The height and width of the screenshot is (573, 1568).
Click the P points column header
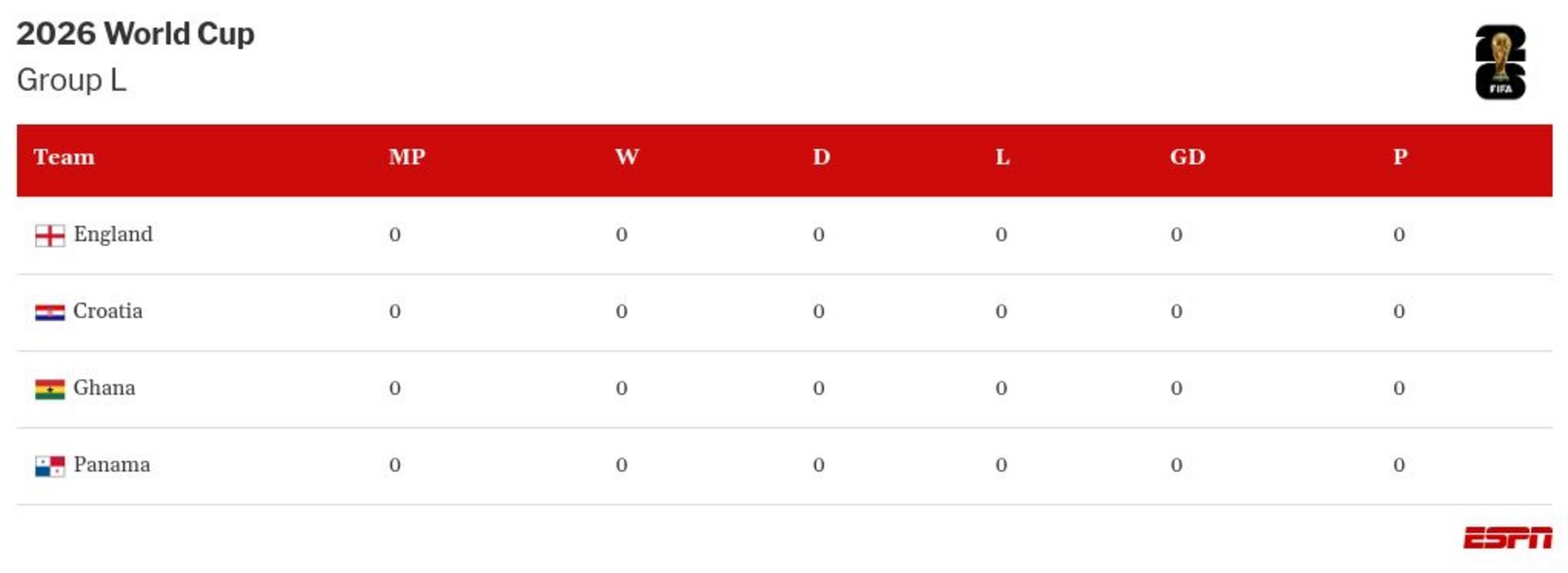1400,157
